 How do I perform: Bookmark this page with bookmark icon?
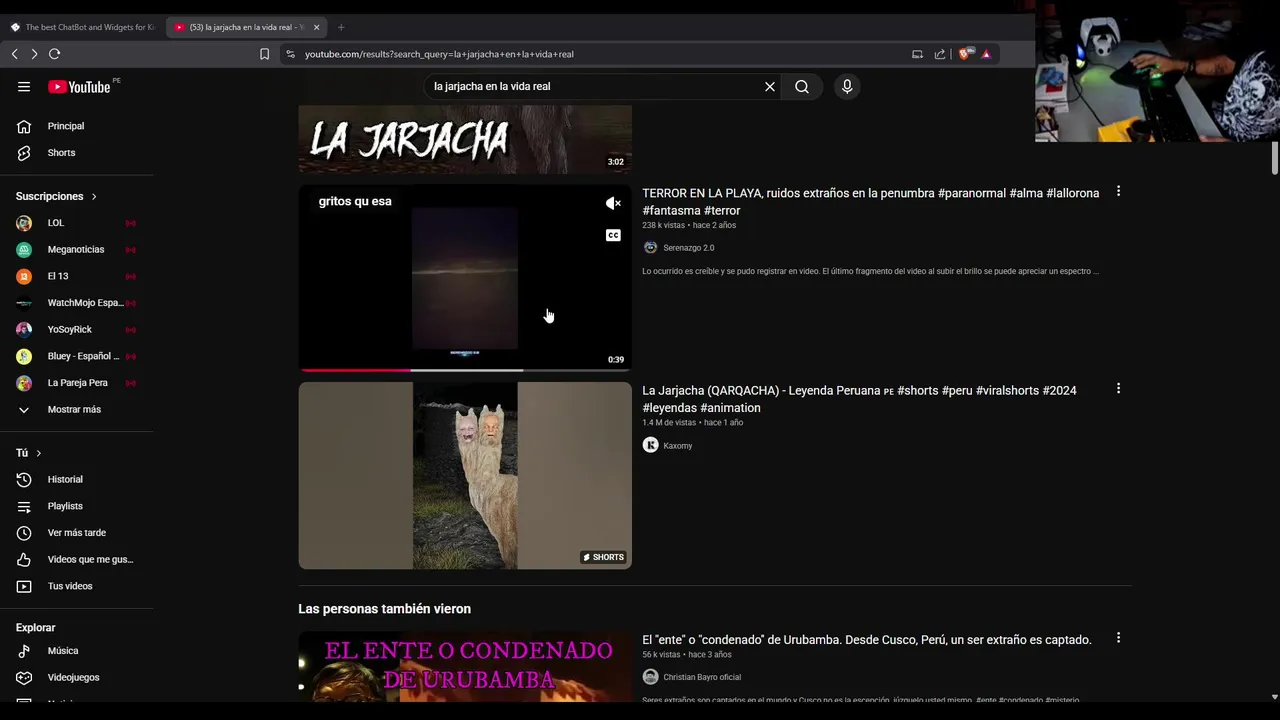click(x=264, y=54)
